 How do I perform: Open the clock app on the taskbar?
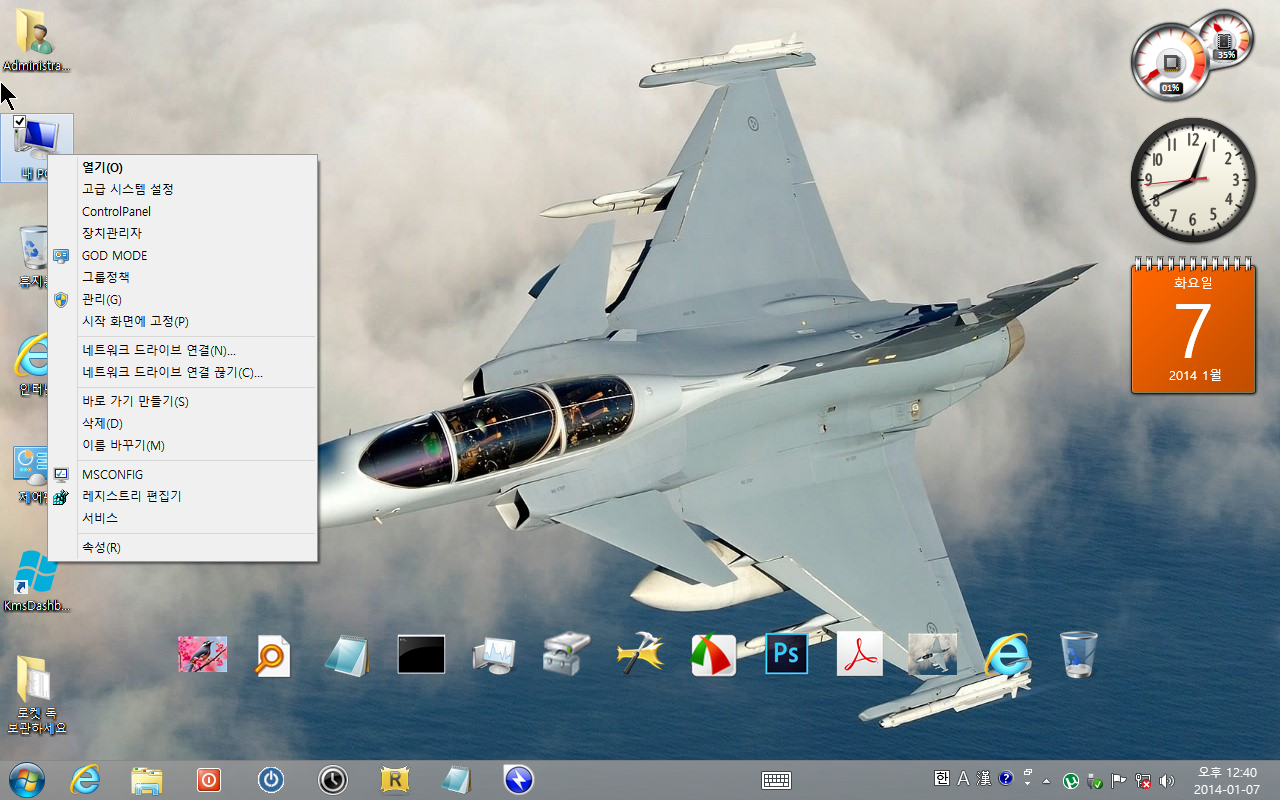[x=333, y=779]
